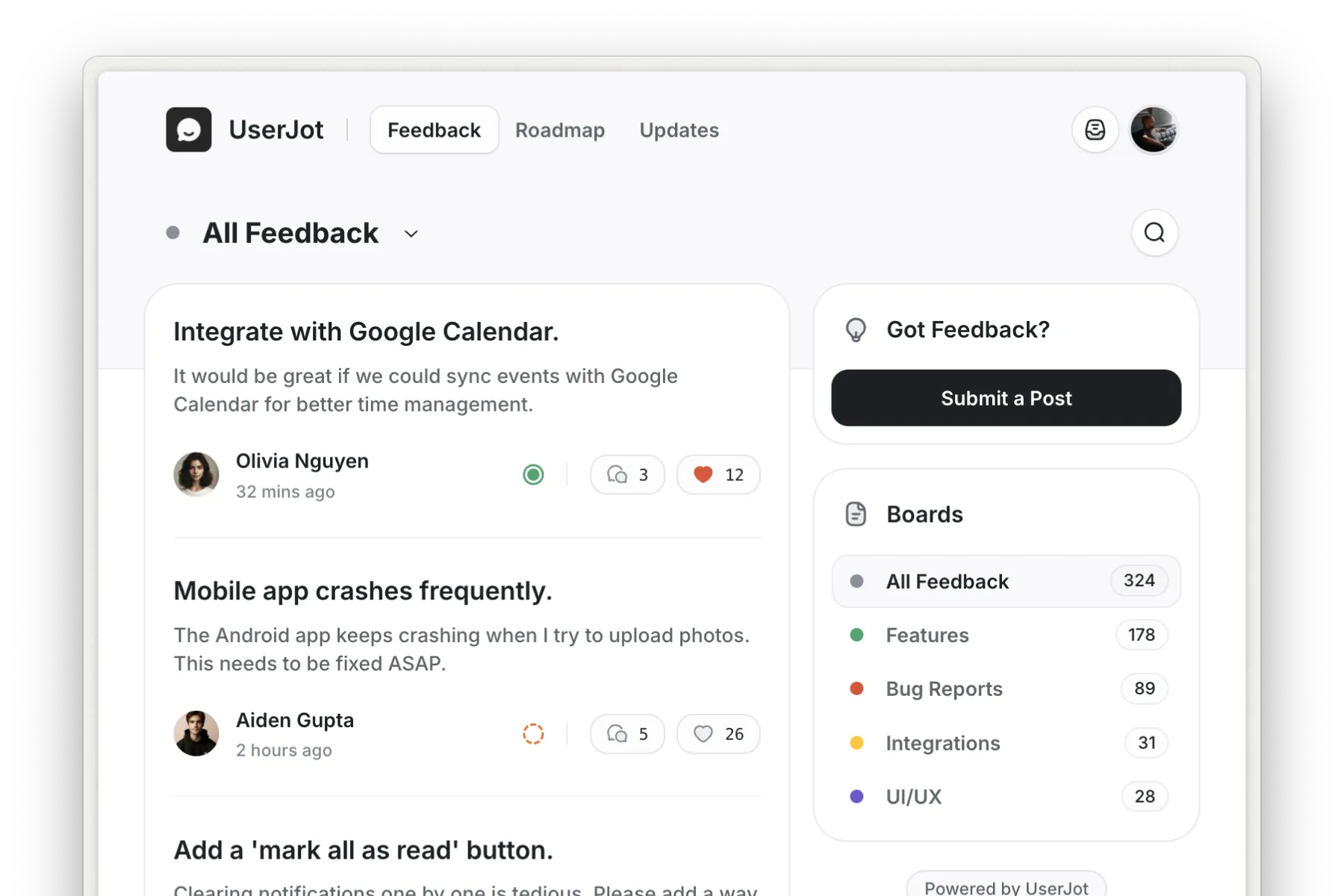1344x896 pixels.
Task: Open the post titled Integrate with Google Calendar
Action: pos(366,332)
